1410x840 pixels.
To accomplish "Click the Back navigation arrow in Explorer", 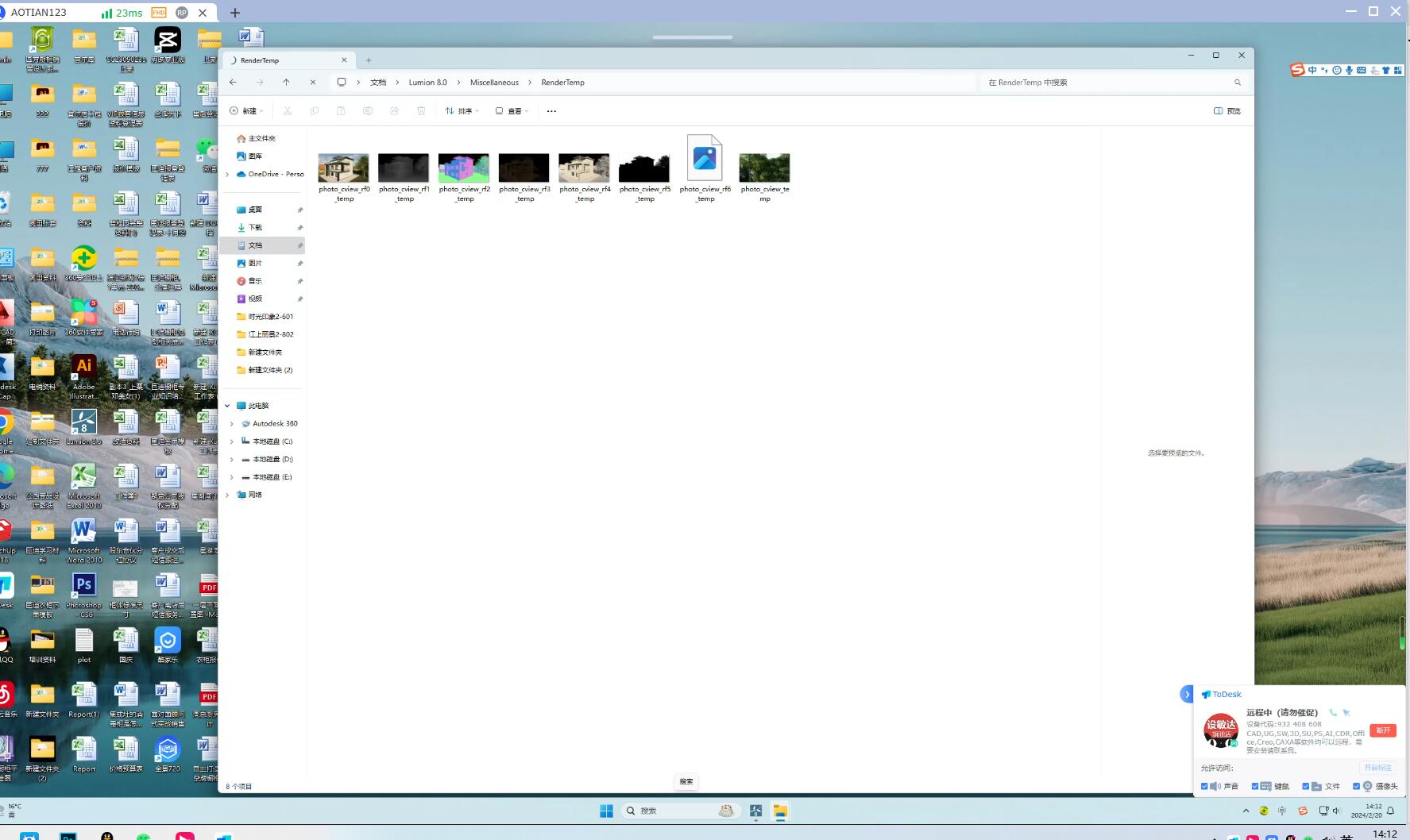I will (233, 83).
